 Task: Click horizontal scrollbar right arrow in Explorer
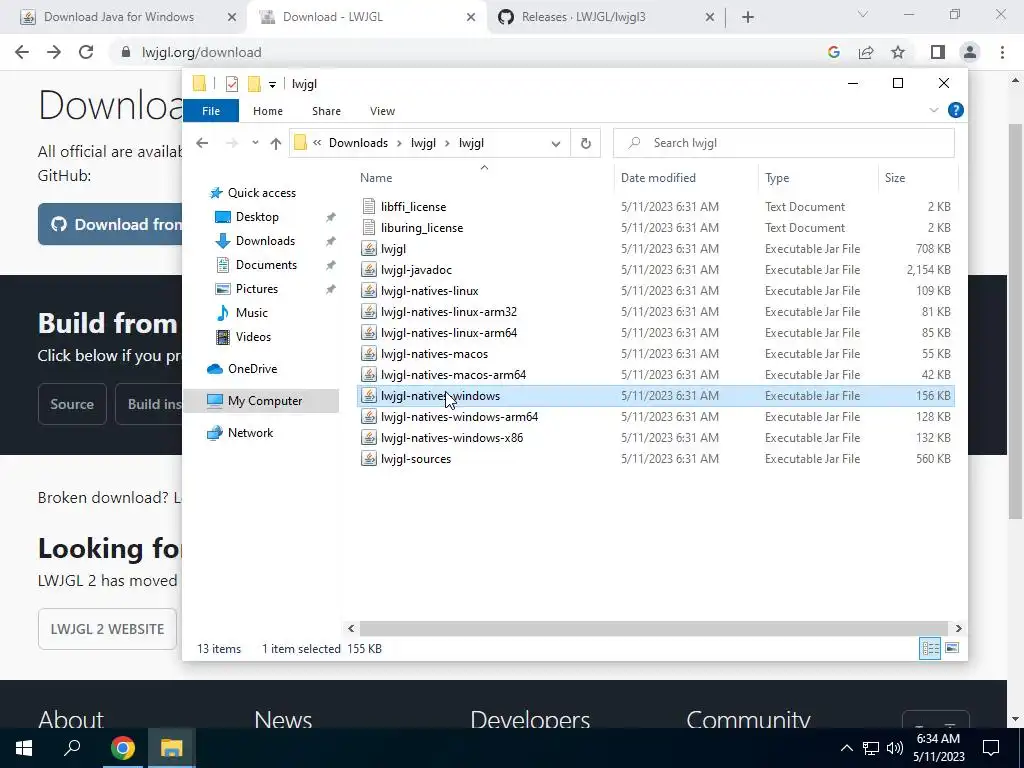(958, 628)
